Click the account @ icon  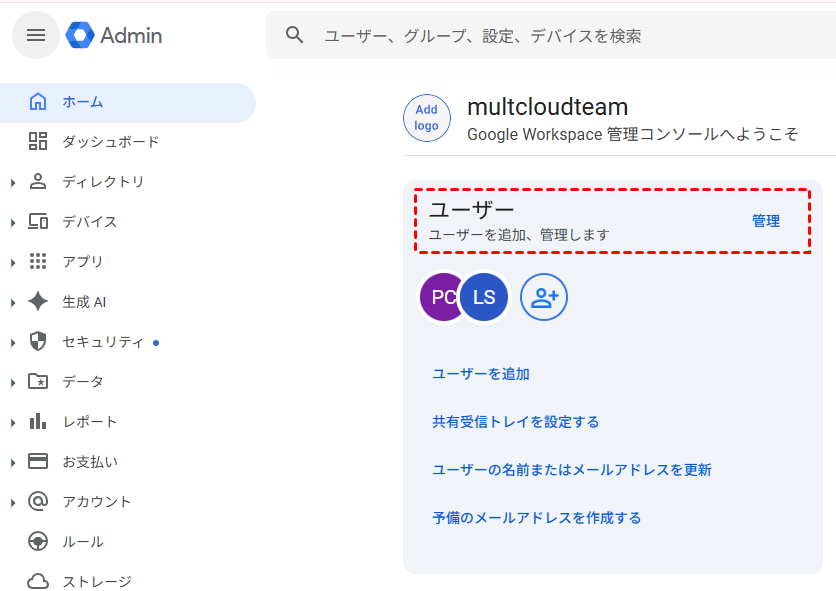(x=38, y=501)
